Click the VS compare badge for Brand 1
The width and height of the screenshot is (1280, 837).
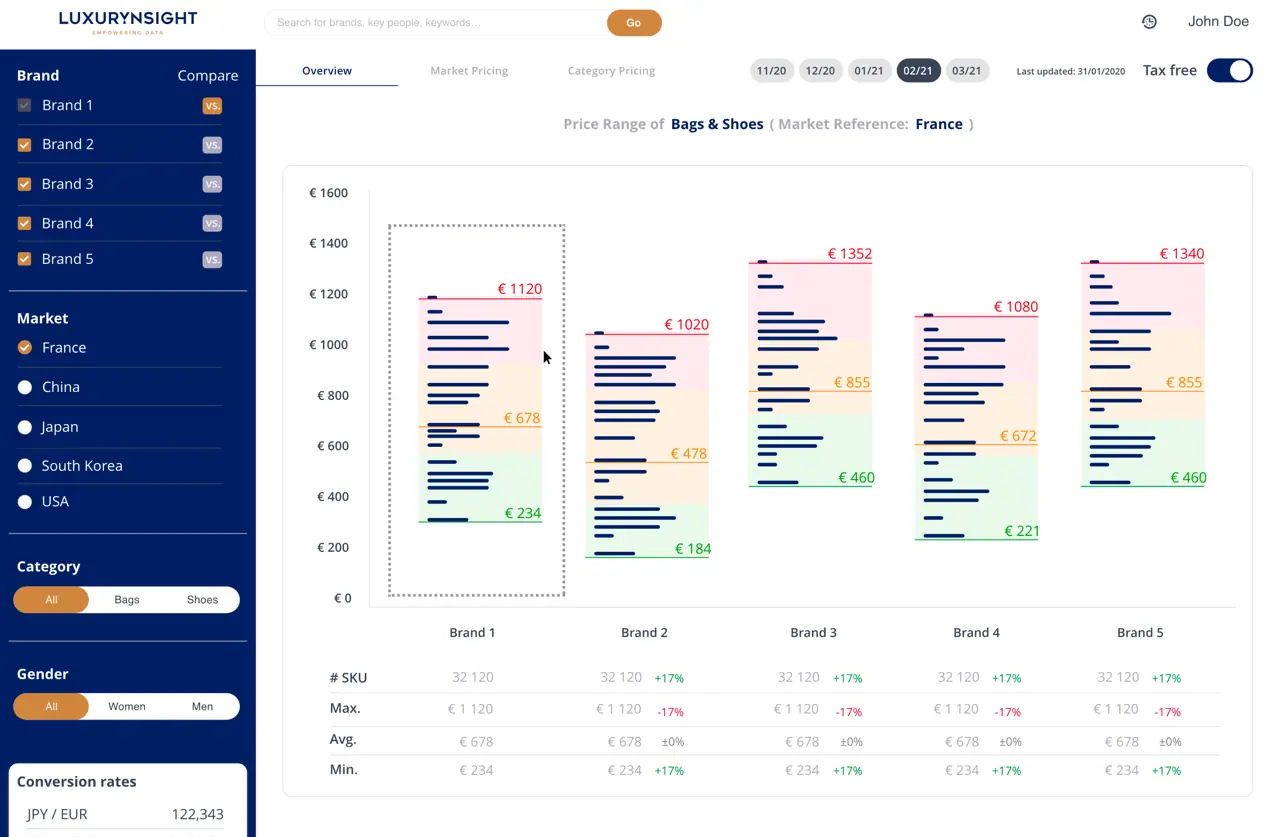tap(212, 106)
